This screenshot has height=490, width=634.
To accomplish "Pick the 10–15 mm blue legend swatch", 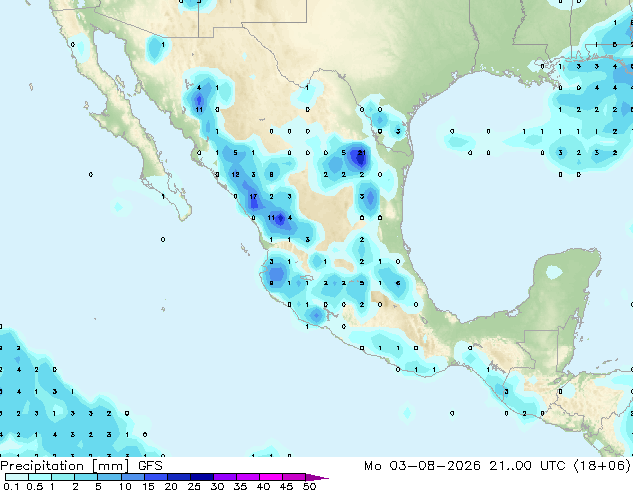I will click(x=132, y=477).
